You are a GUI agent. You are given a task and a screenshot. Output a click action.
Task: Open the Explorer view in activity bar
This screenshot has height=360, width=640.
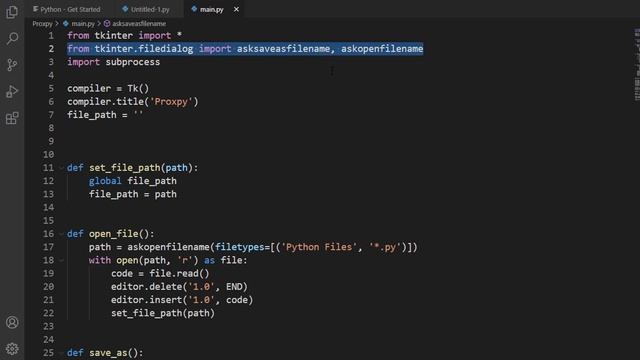click(12, 12)
